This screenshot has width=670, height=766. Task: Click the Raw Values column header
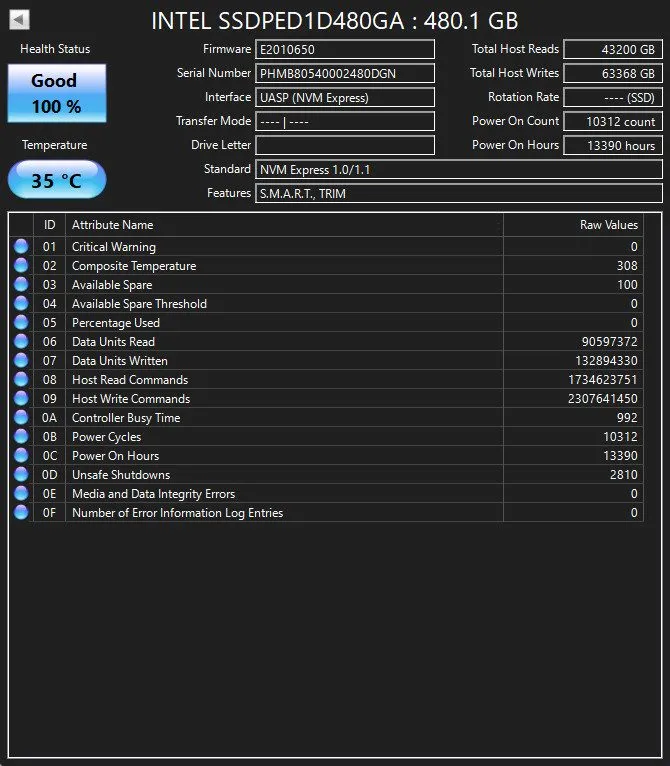[574, 225]
